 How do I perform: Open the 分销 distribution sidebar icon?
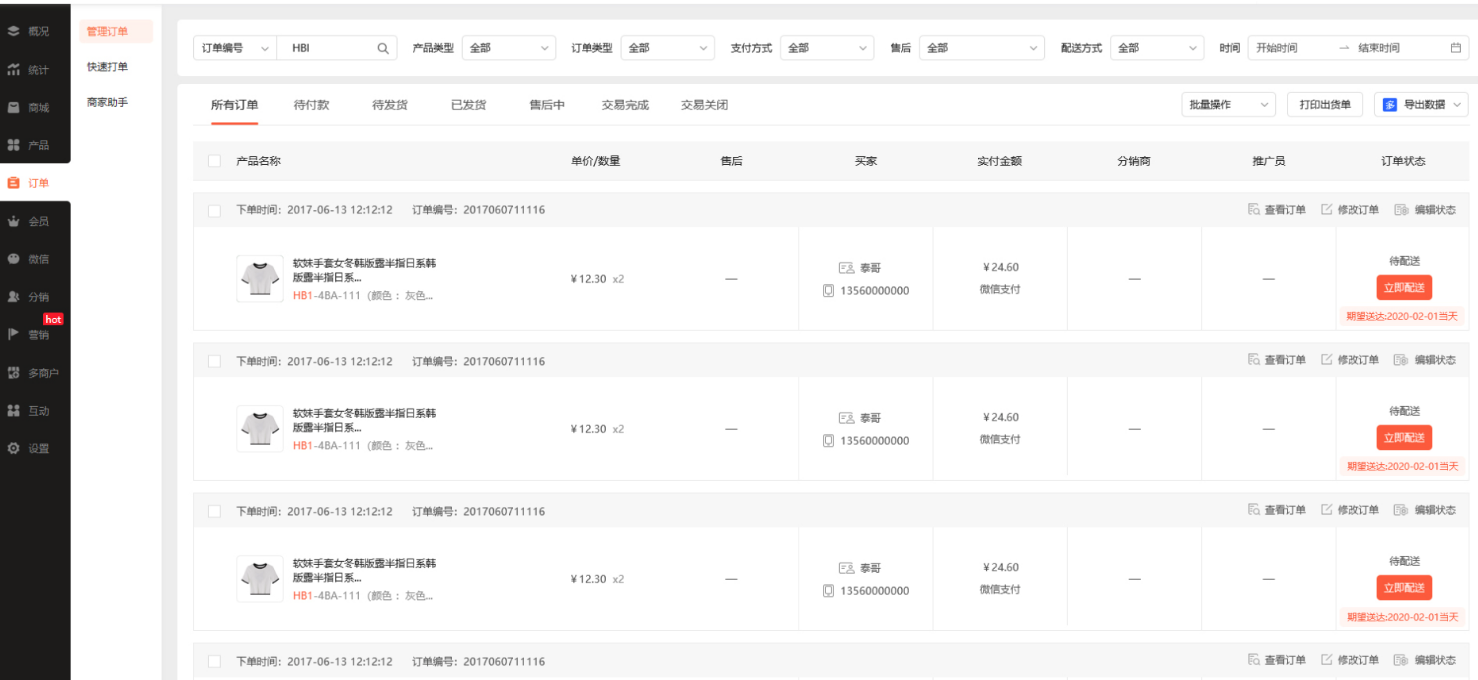(x=13, y=297)
